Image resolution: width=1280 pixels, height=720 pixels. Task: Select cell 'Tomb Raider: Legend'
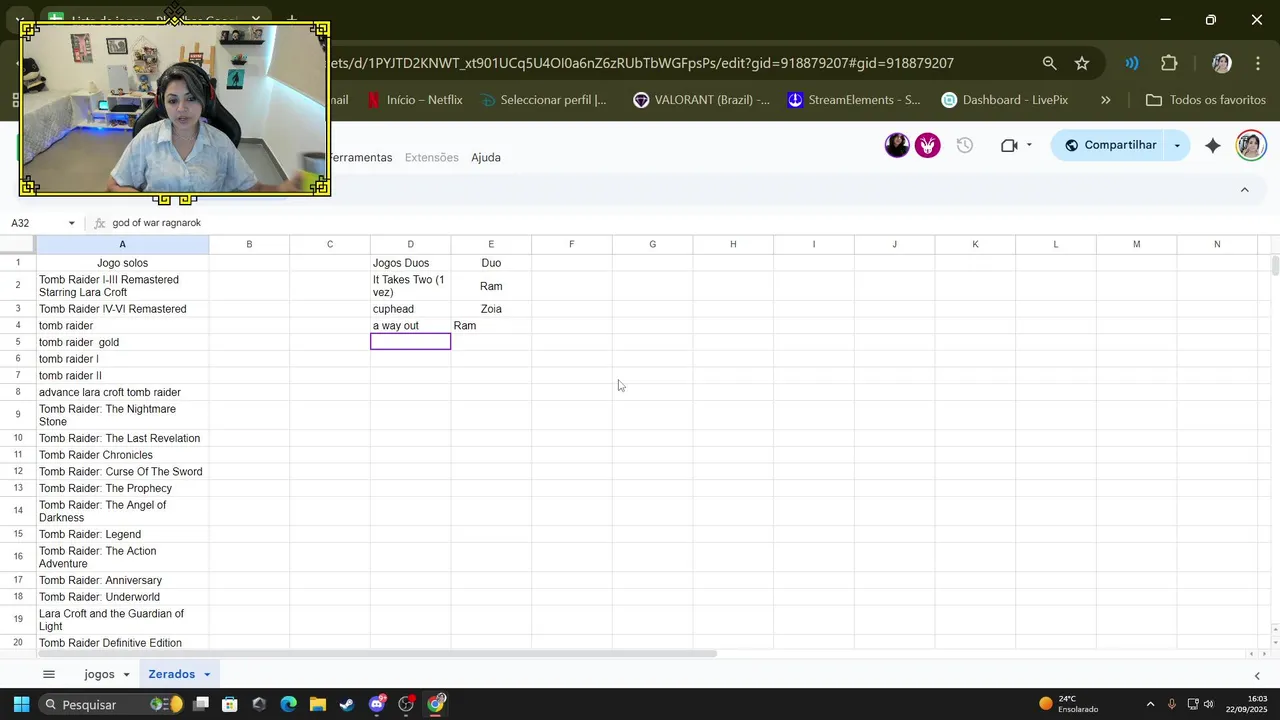(x=122, y=534)
